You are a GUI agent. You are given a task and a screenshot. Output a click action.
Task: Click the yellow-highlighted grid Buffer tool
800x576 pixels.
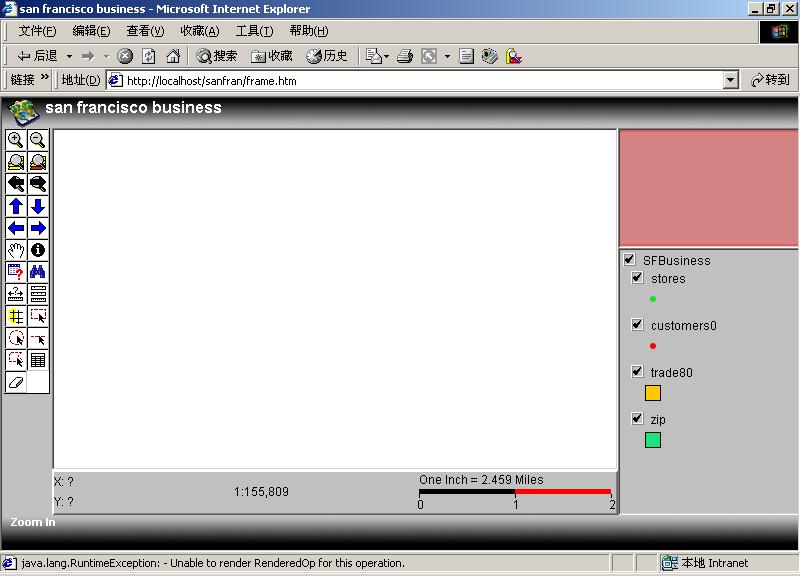click(x=16, y=316)
